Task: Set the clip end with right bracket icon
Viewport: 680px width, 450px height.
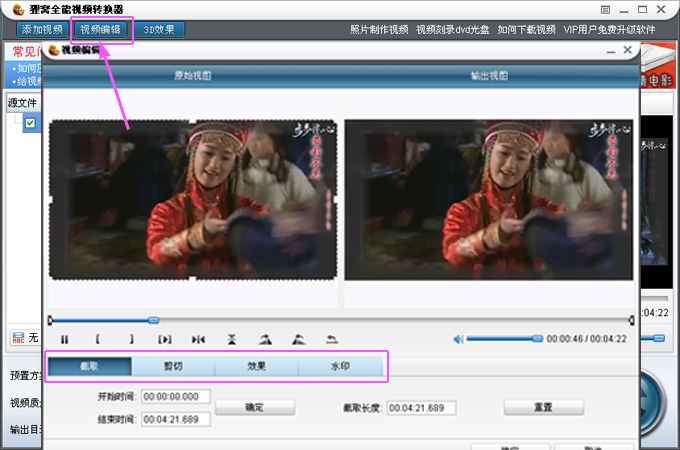Action: point(131,339)
